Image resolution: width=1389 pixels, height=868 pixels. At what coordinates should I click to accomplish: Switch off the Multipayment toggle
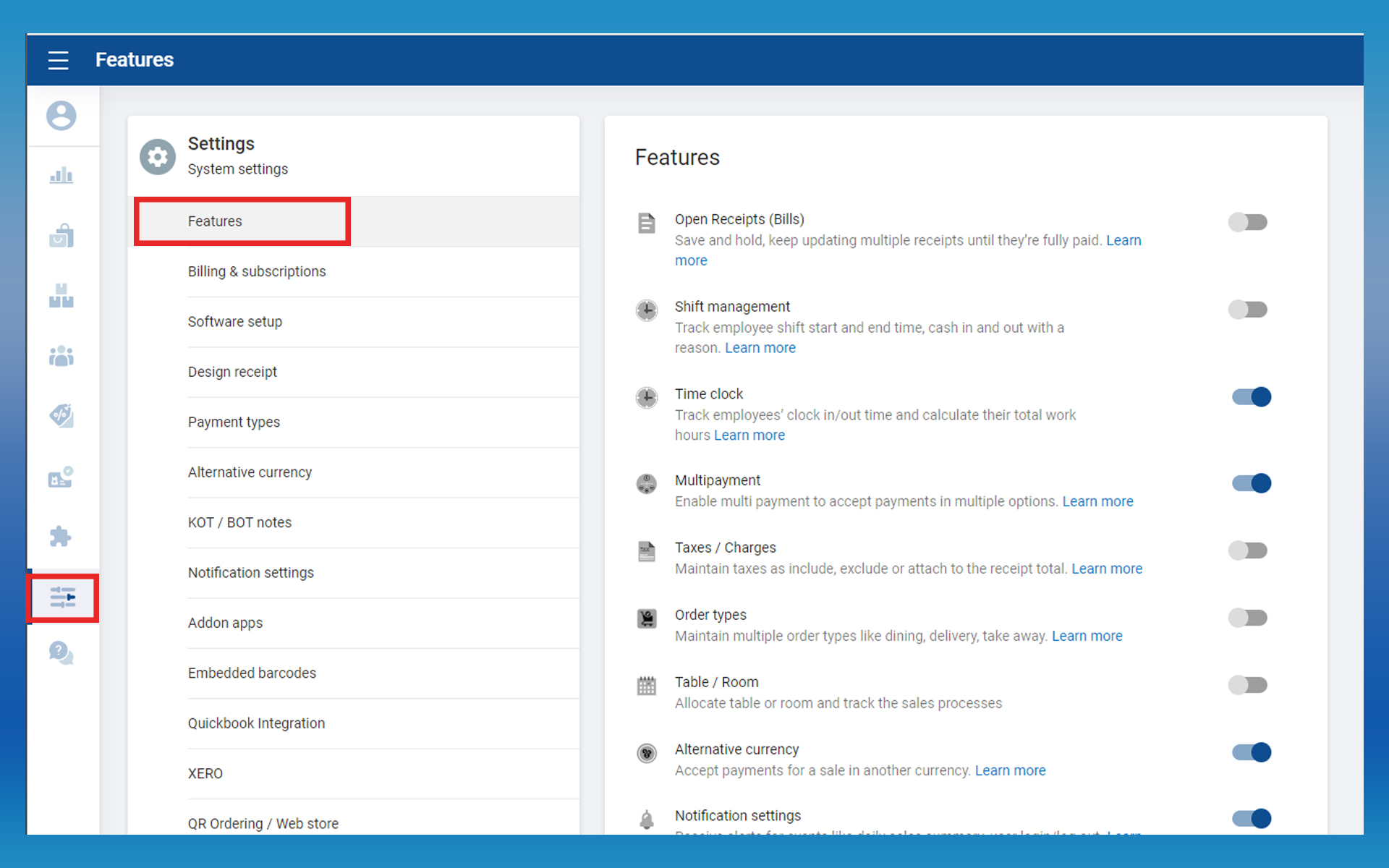pos(1252,483)
